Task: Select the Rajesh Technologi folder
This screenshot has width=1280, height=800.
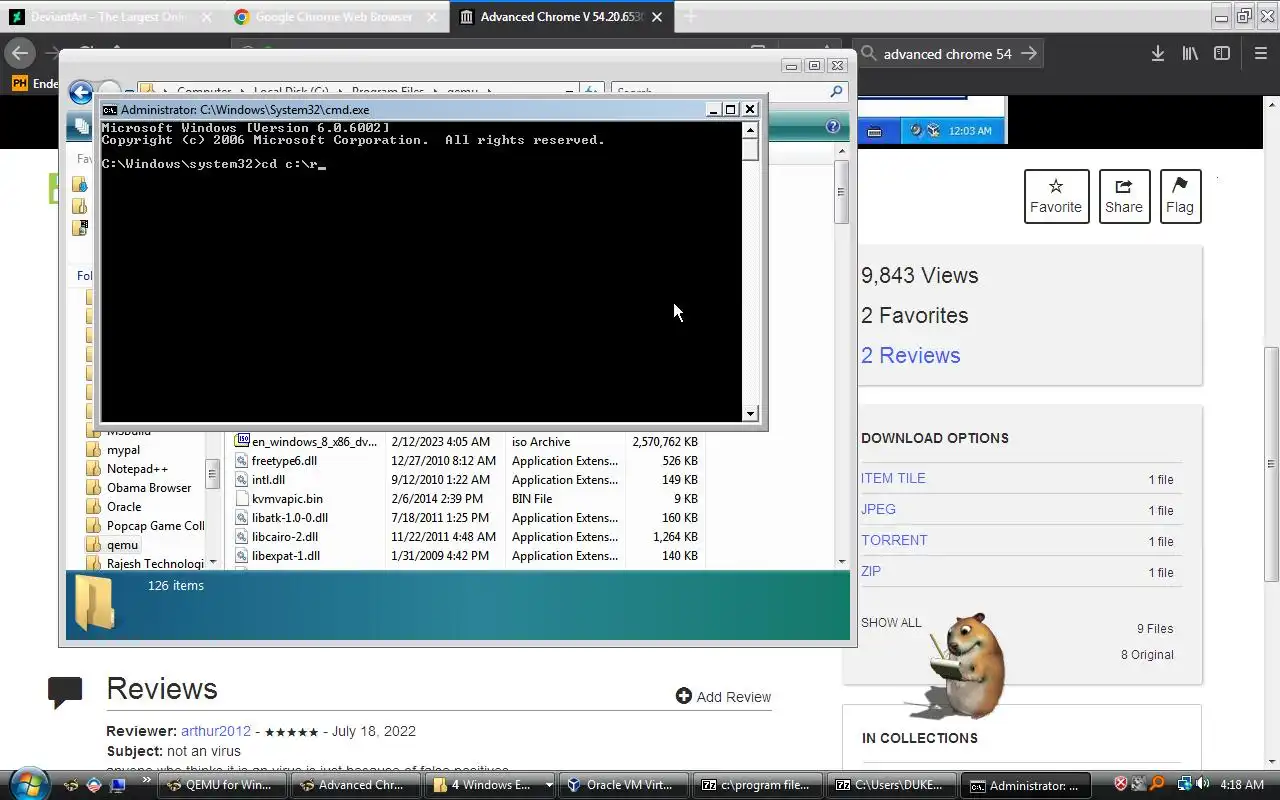Action: click(x=155, y=564)
